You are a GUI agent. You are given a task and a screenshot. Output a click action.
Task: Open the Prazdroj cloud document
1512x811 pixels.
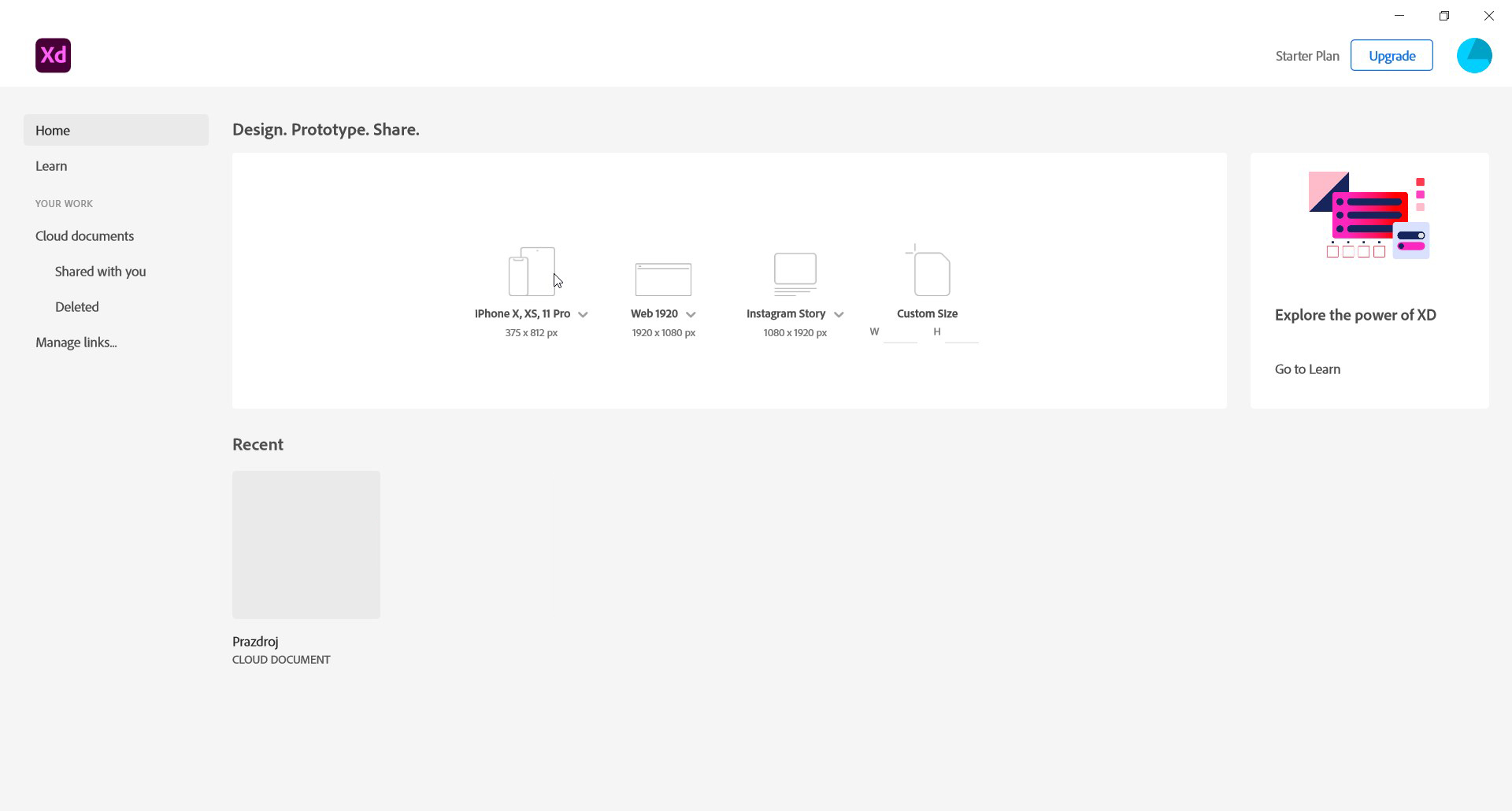(x=306, y=544)
